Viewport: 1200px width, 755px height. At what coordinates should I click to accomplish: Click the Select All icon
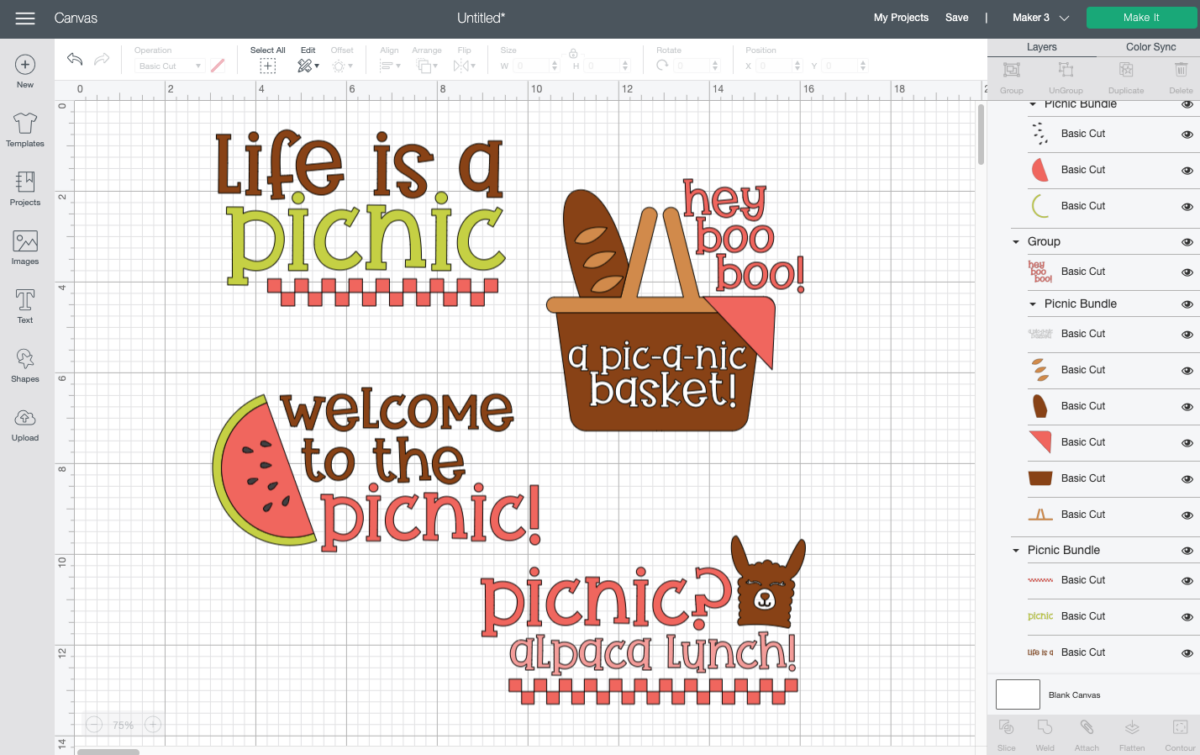(267, 66)
